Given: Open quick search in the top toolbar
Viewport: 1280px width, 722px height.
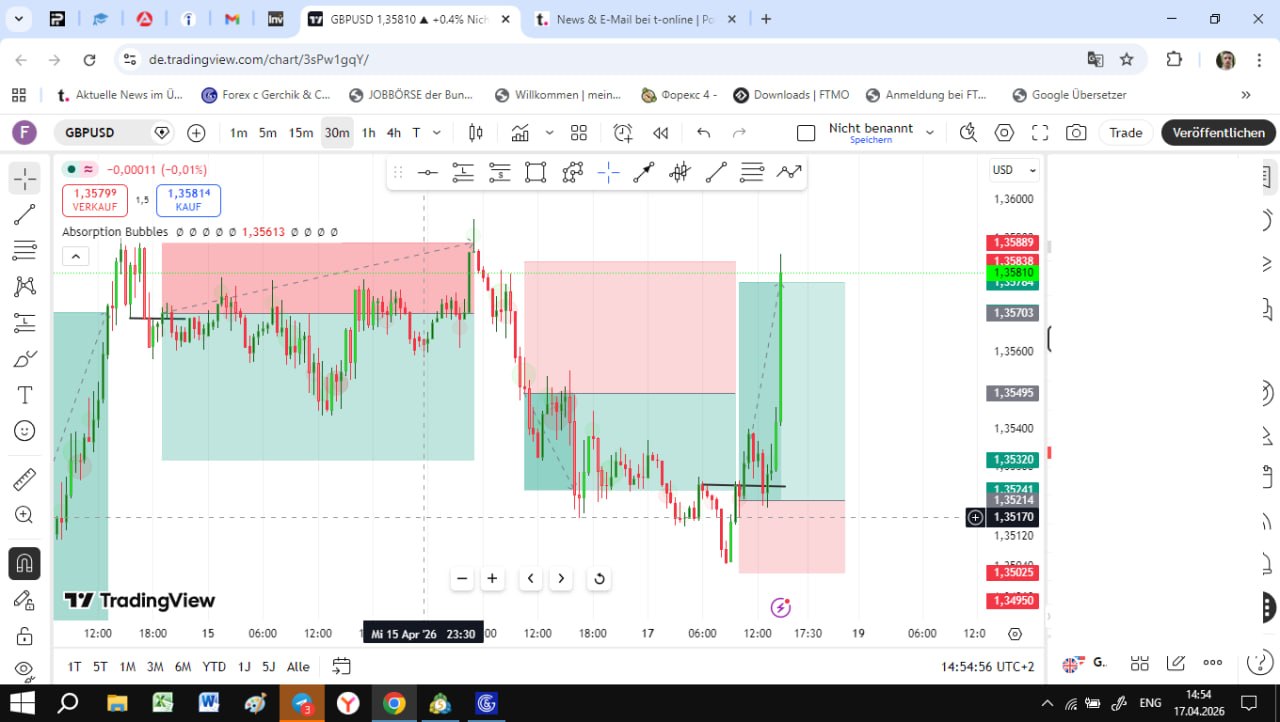Looking at the screenshot, I should coord(968,133).
